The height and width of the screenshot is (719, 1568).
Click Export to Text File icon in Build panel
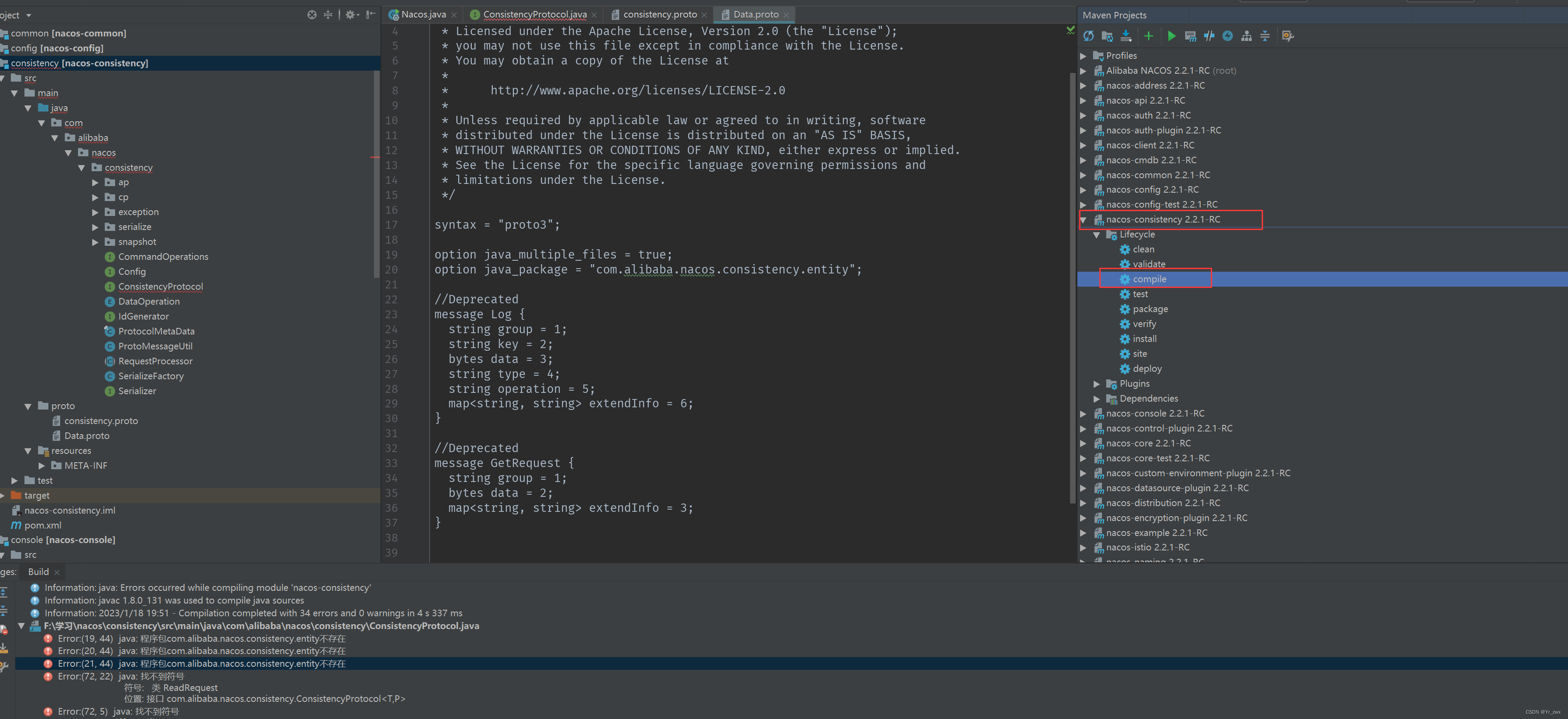pos(4,648)
